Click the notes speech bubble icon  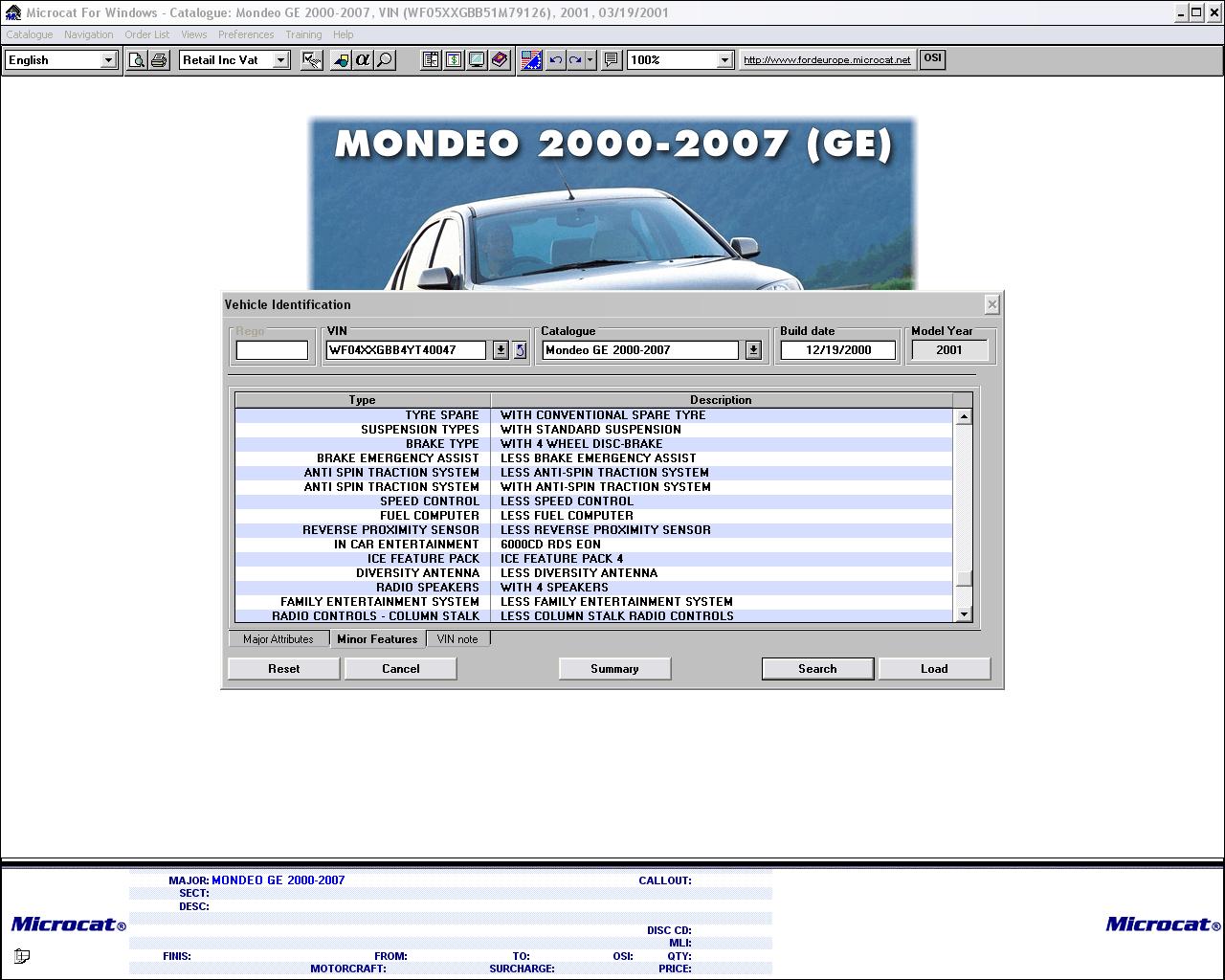(x=611, y=60)
